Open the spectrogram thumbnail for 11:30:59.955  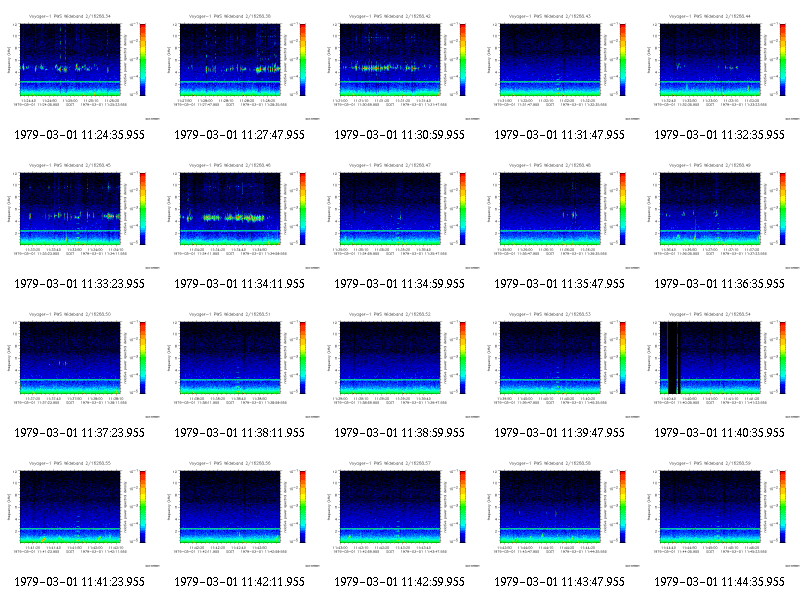click(400, 66)
